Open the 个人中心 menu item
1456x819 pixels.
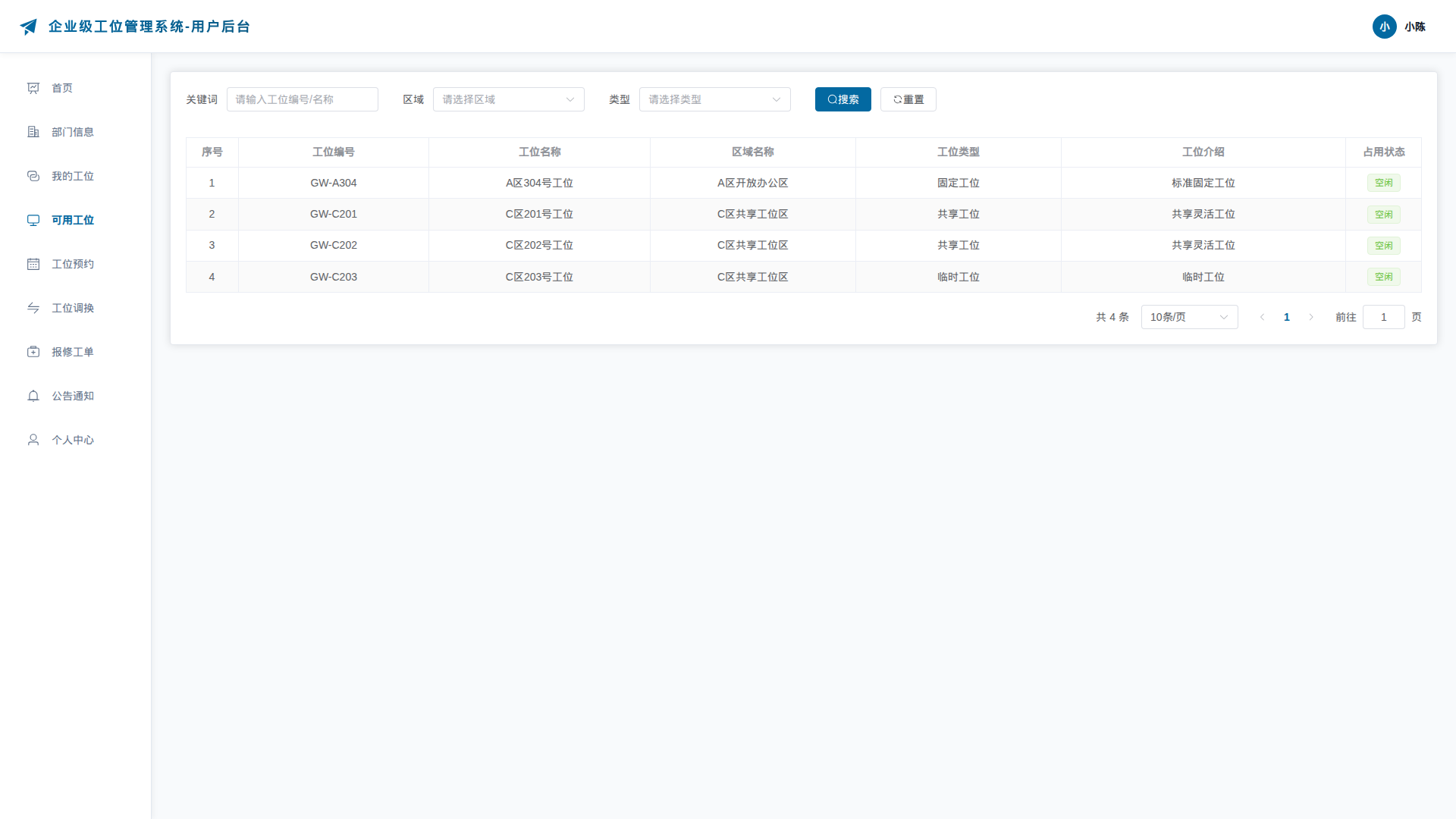tap(75, 440)
